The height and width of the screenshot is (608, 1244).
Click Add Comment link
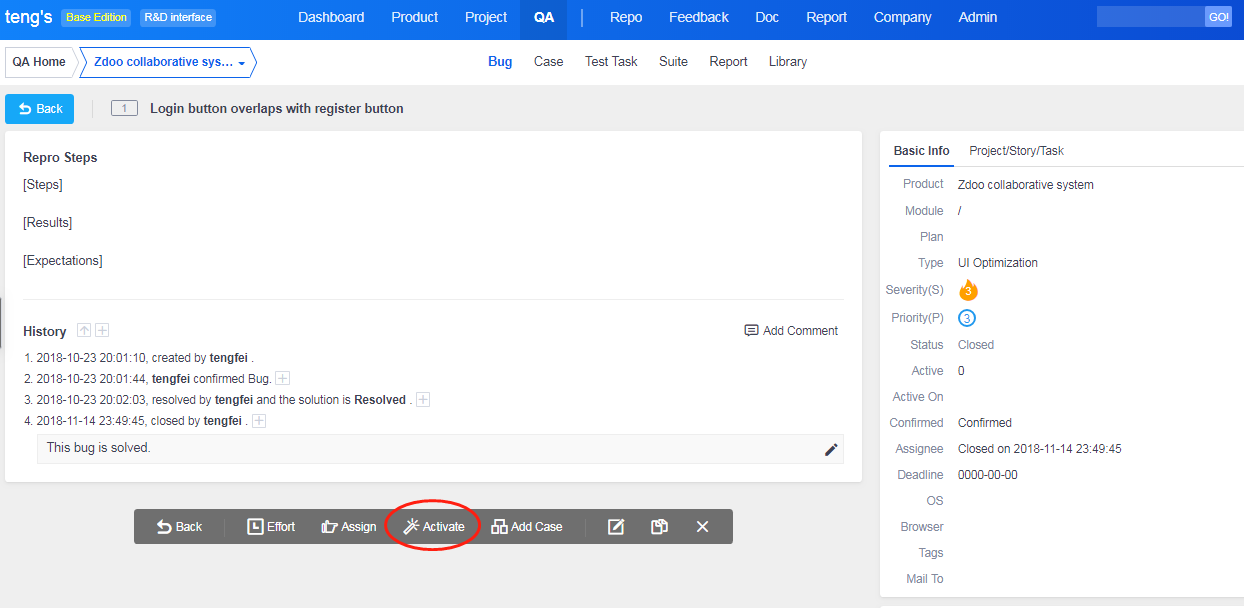791,331
